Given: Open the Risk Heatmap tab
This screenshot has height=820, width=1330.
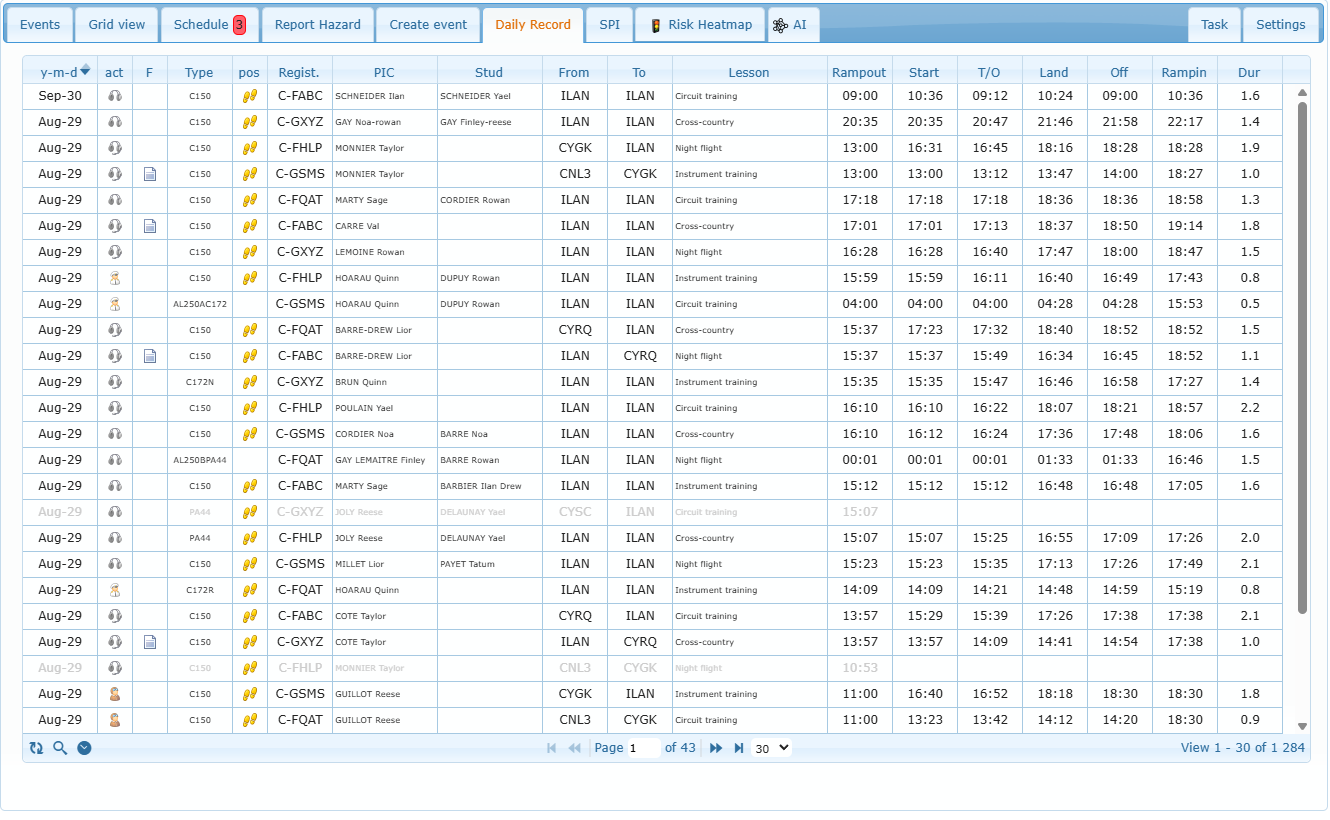Looking at the screenshot, I should 700,25.
